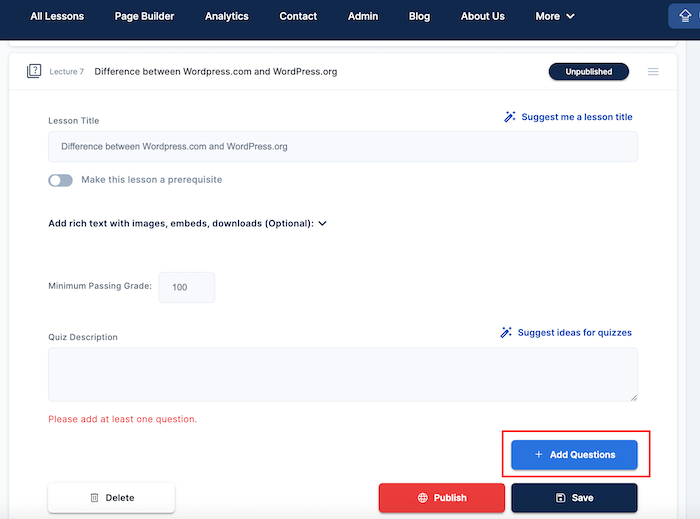Click the quiz lesson icon beside Lecture 7
Image resolution: width=700 pixels, height=519 pixels.
click(34, 71)
